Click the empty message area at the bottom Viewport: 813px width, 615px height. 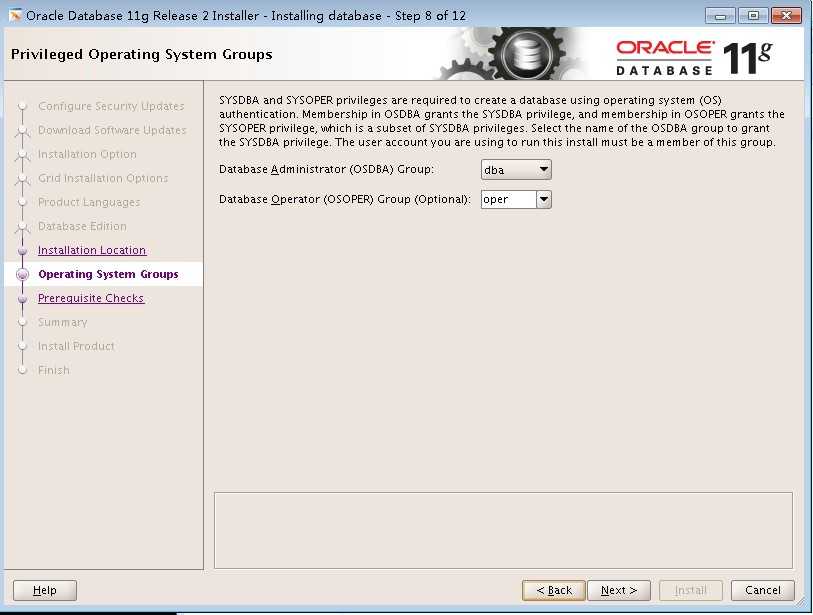click(503, 530)
